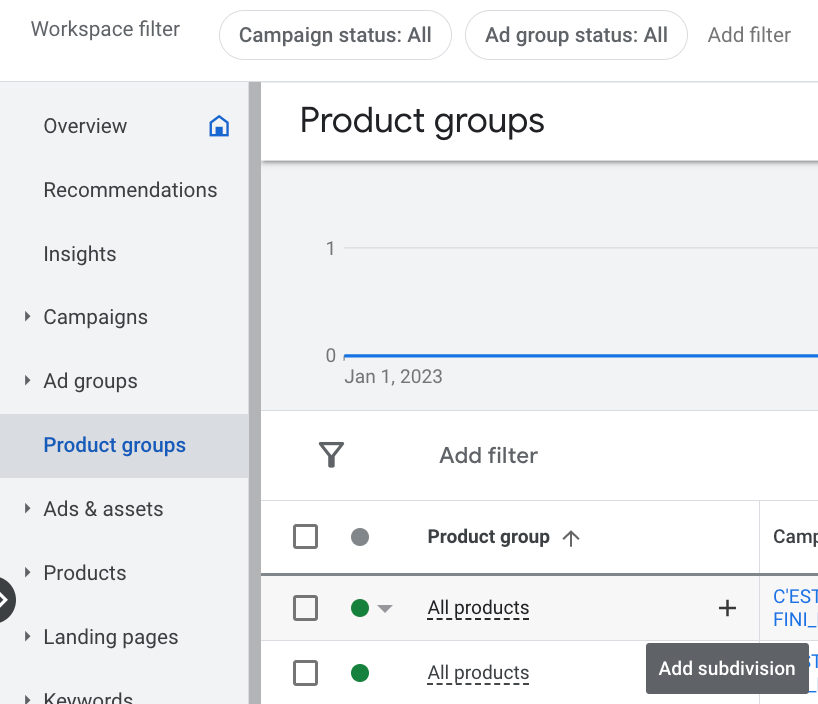Click the status dot in the header row

point(360,536)
